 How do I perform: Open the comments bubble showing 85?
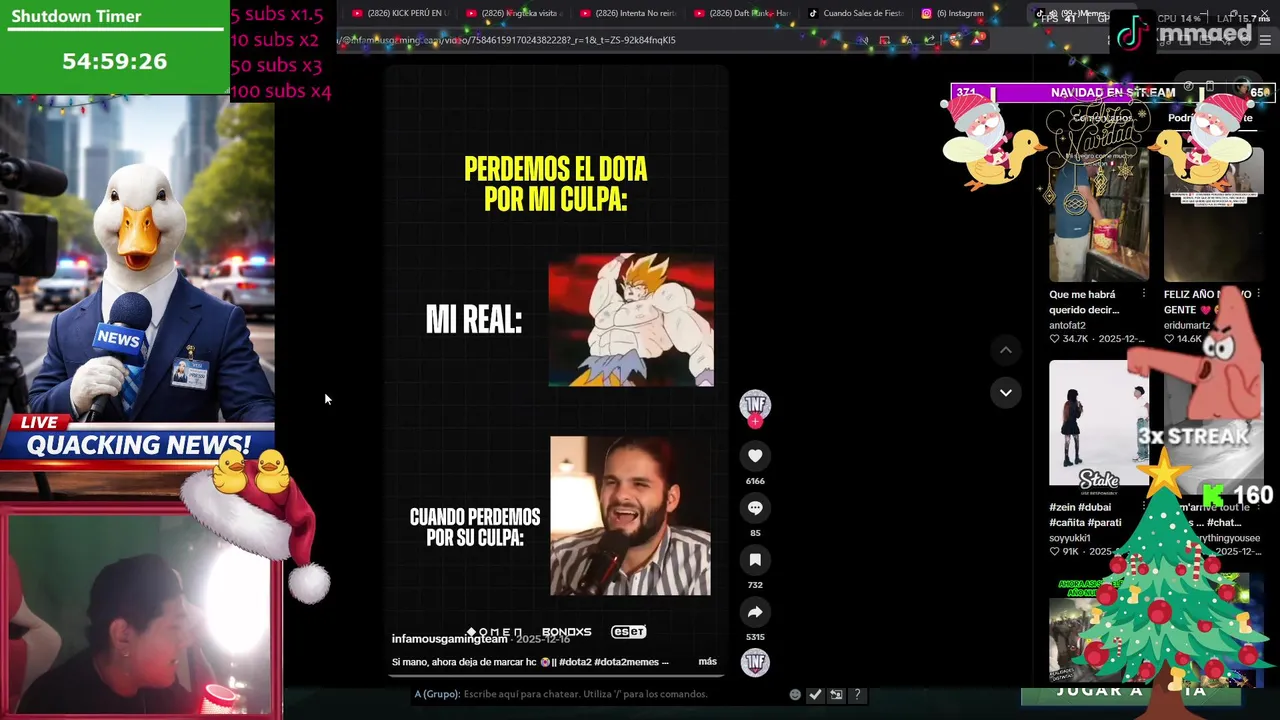tap(755, 508)
